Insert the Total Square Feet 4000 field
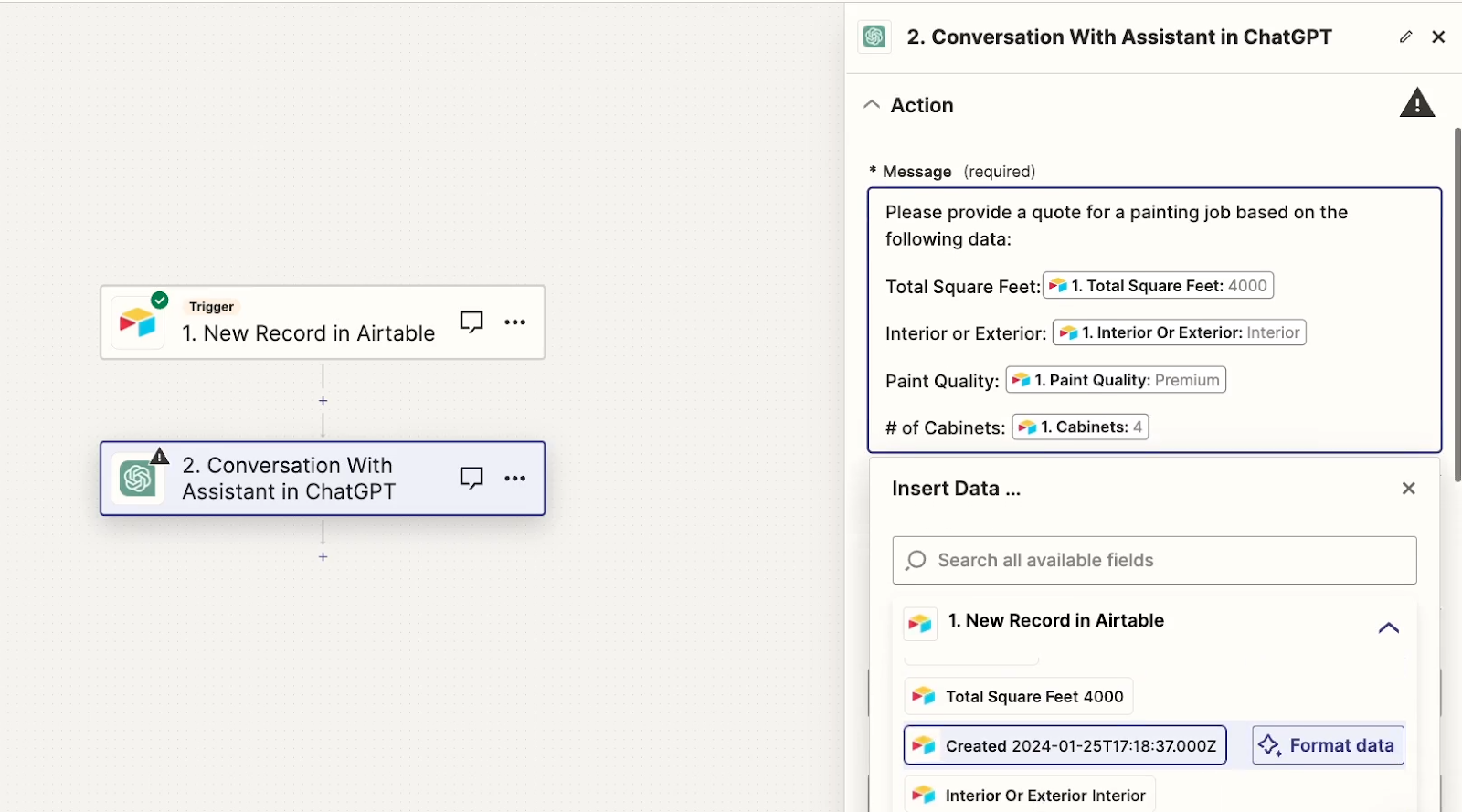Viewport: 1462px width, 812px height. click(x=1019, y=696)
